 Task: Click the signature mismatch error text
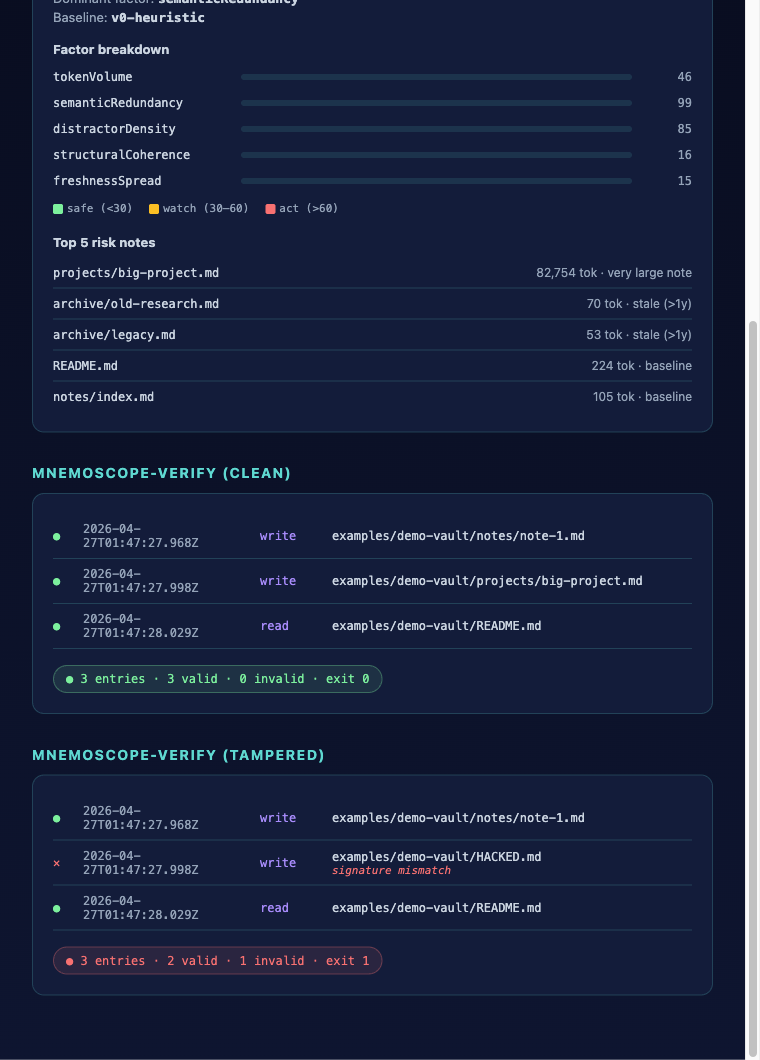[391, 871]
